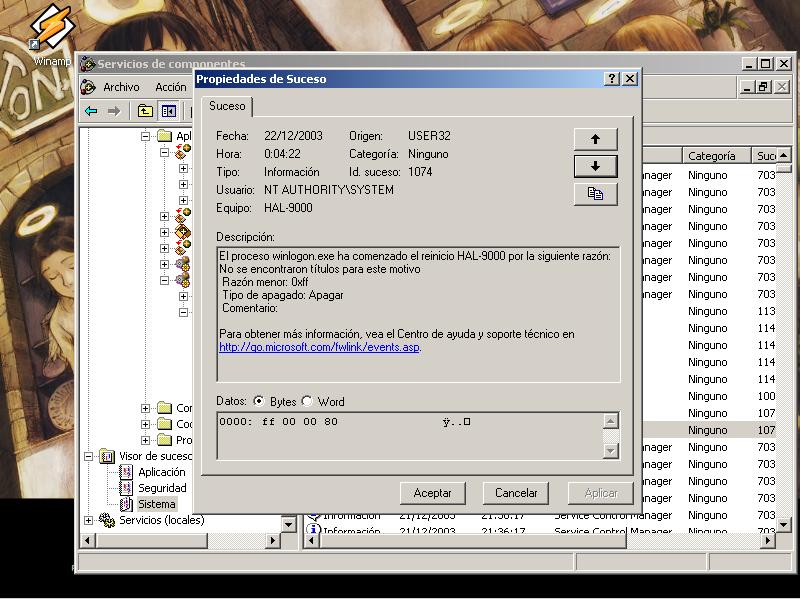
Task: Click the green Back arrow in toolbar
Action: tap(91, 111)
